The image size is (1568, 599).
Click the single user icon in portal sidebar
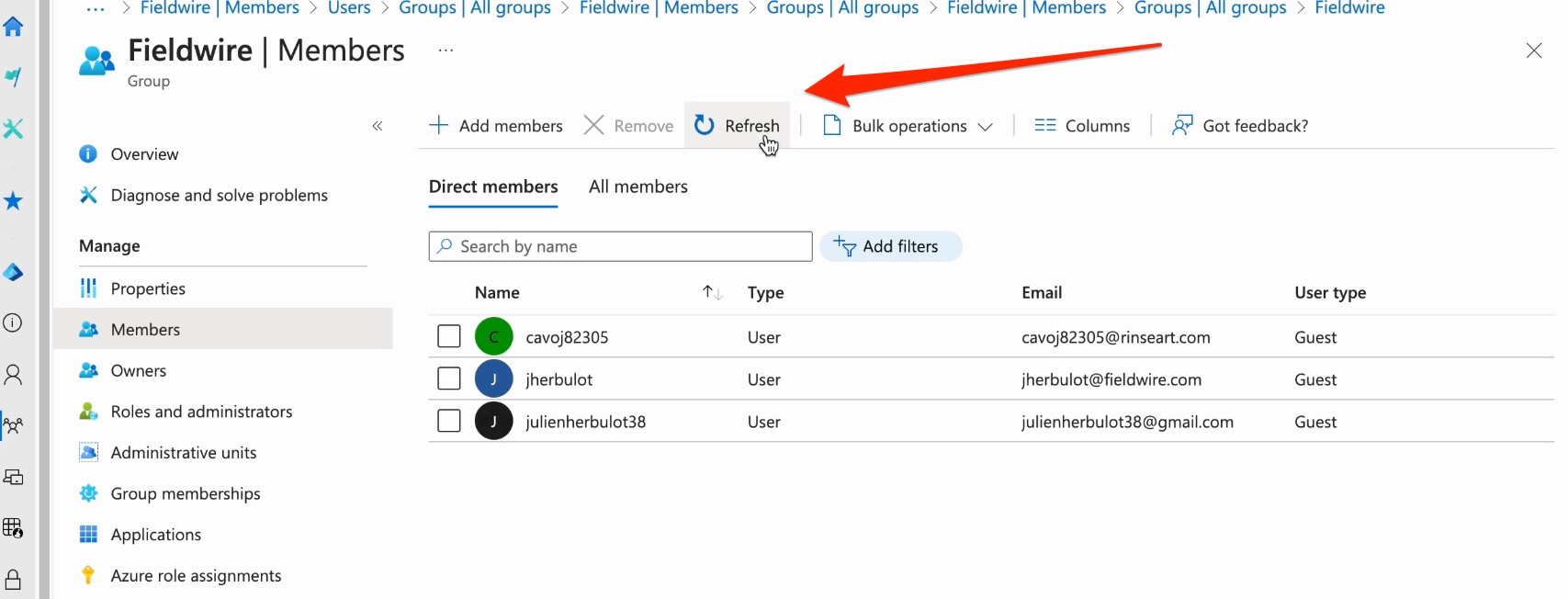(x=14, y=374)
